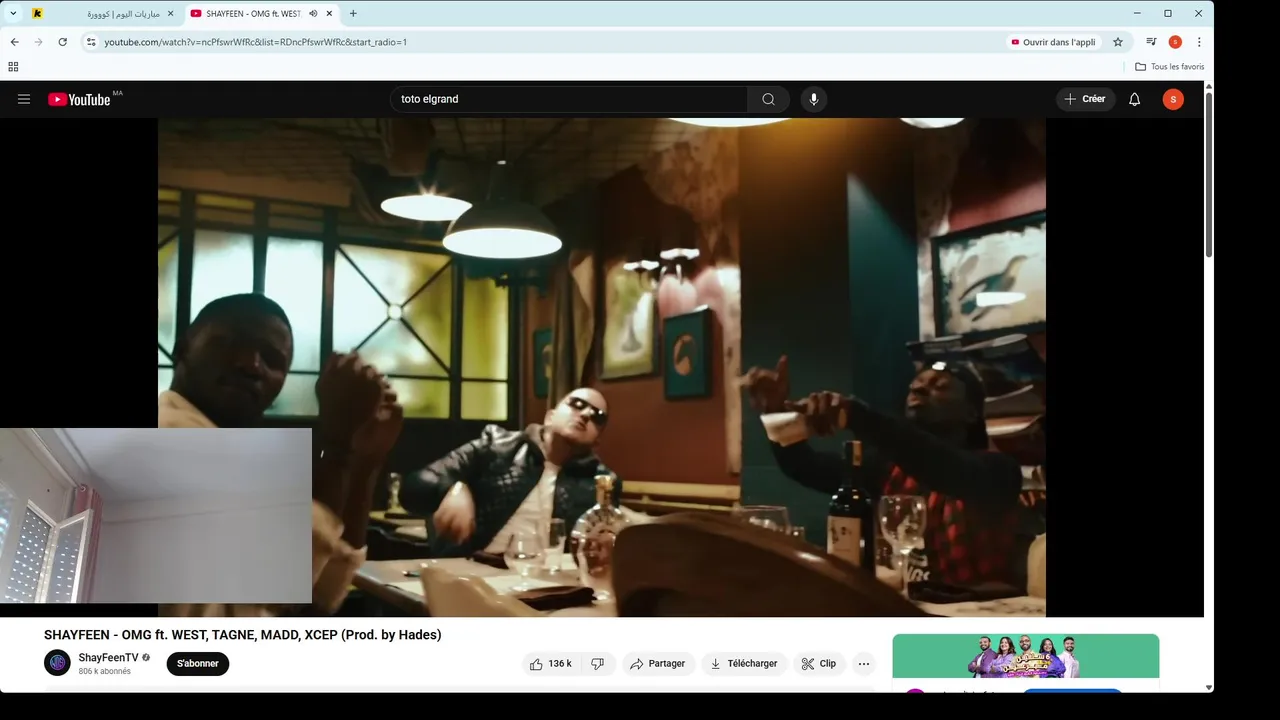The height and width of the screenshot is (720, 1280).
Task: Subscribe with the S'abonner button
Action: point(198,664)
